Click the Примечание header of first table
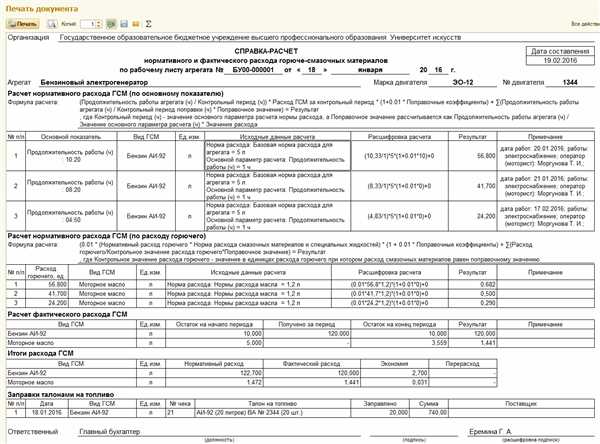 click(545, 137)
